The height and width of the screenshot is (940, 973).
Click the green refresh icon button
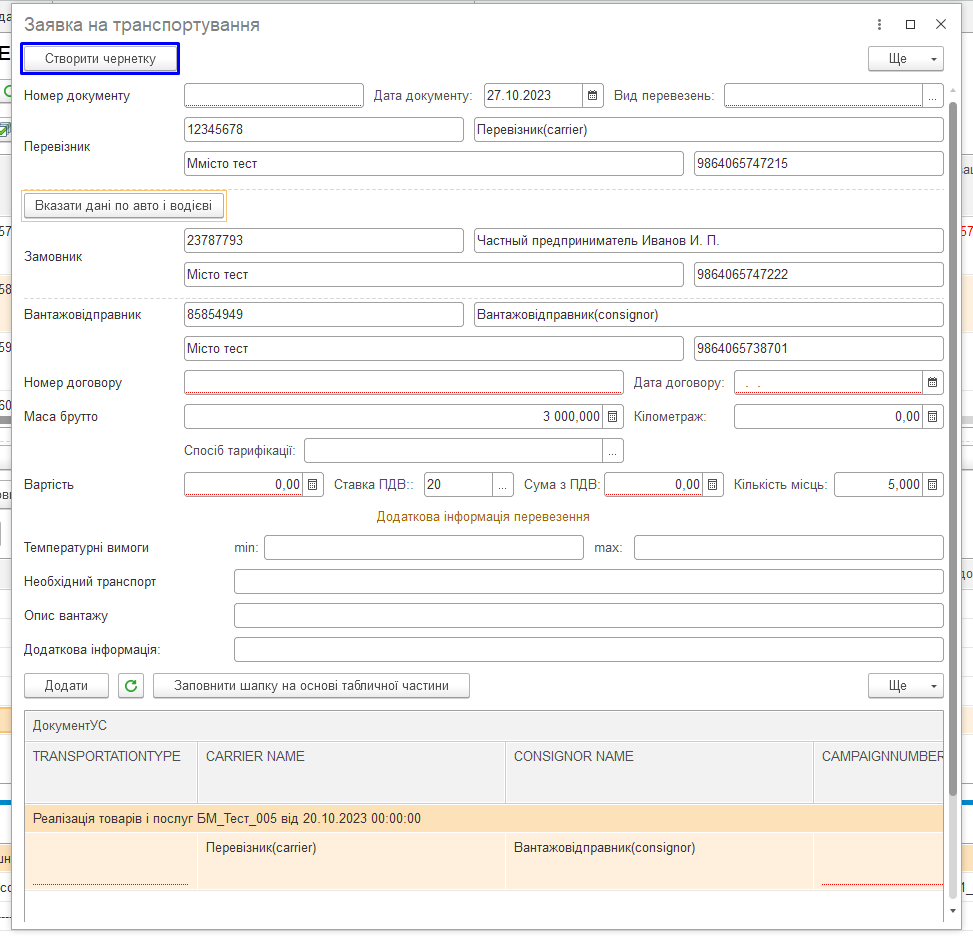click(131, 686)
